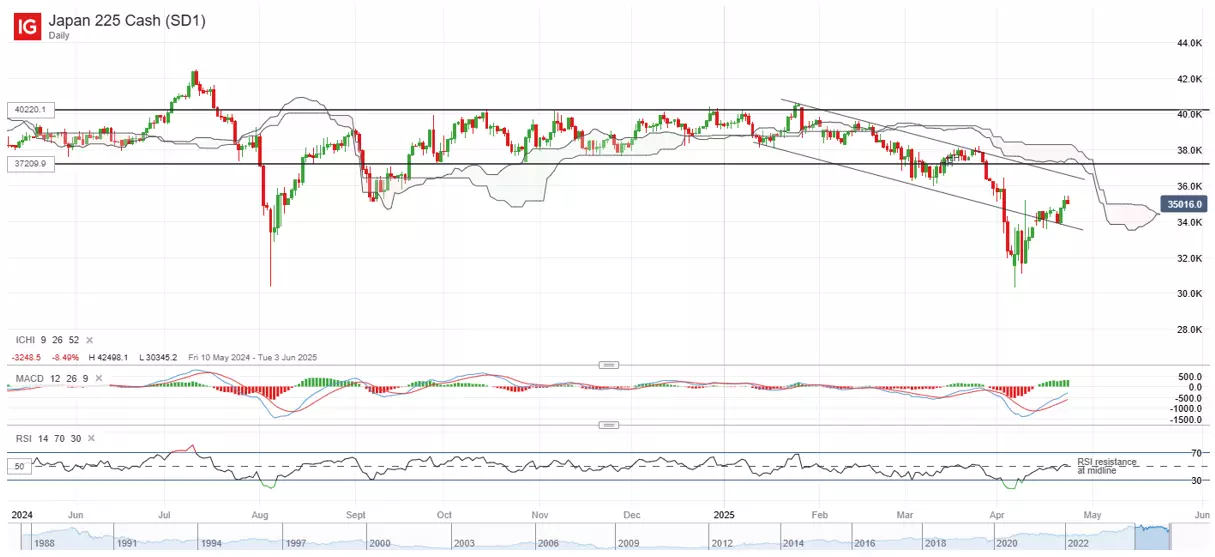Click the 44.0K price axis label
This screenshot has width=1215, height=557.
(1189, 43)
